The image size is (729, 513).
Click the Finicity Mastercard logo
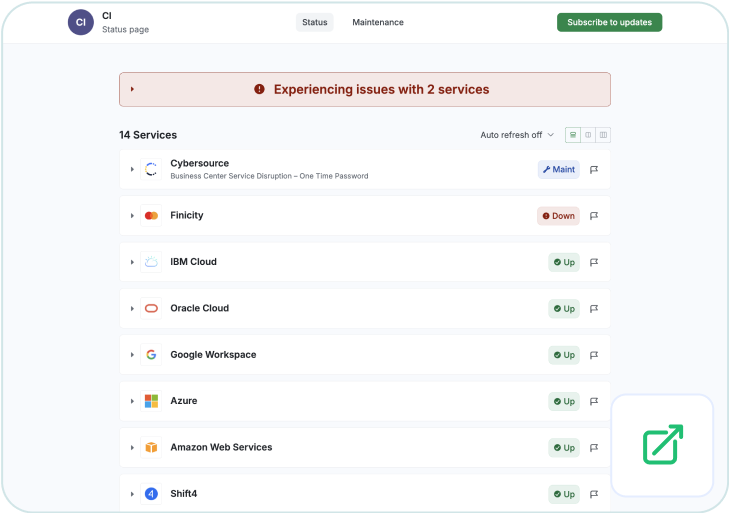point(151,216)
